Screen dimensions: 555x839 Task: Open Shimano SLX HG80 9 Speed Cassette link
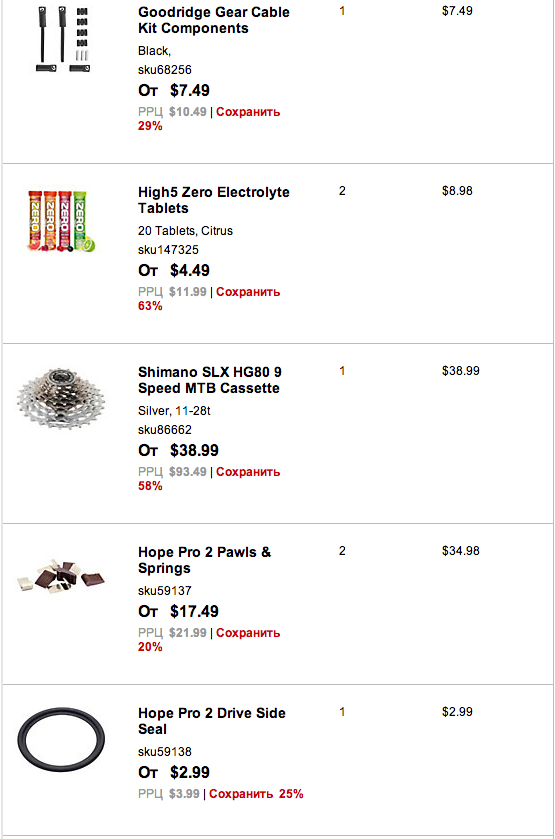210,380
